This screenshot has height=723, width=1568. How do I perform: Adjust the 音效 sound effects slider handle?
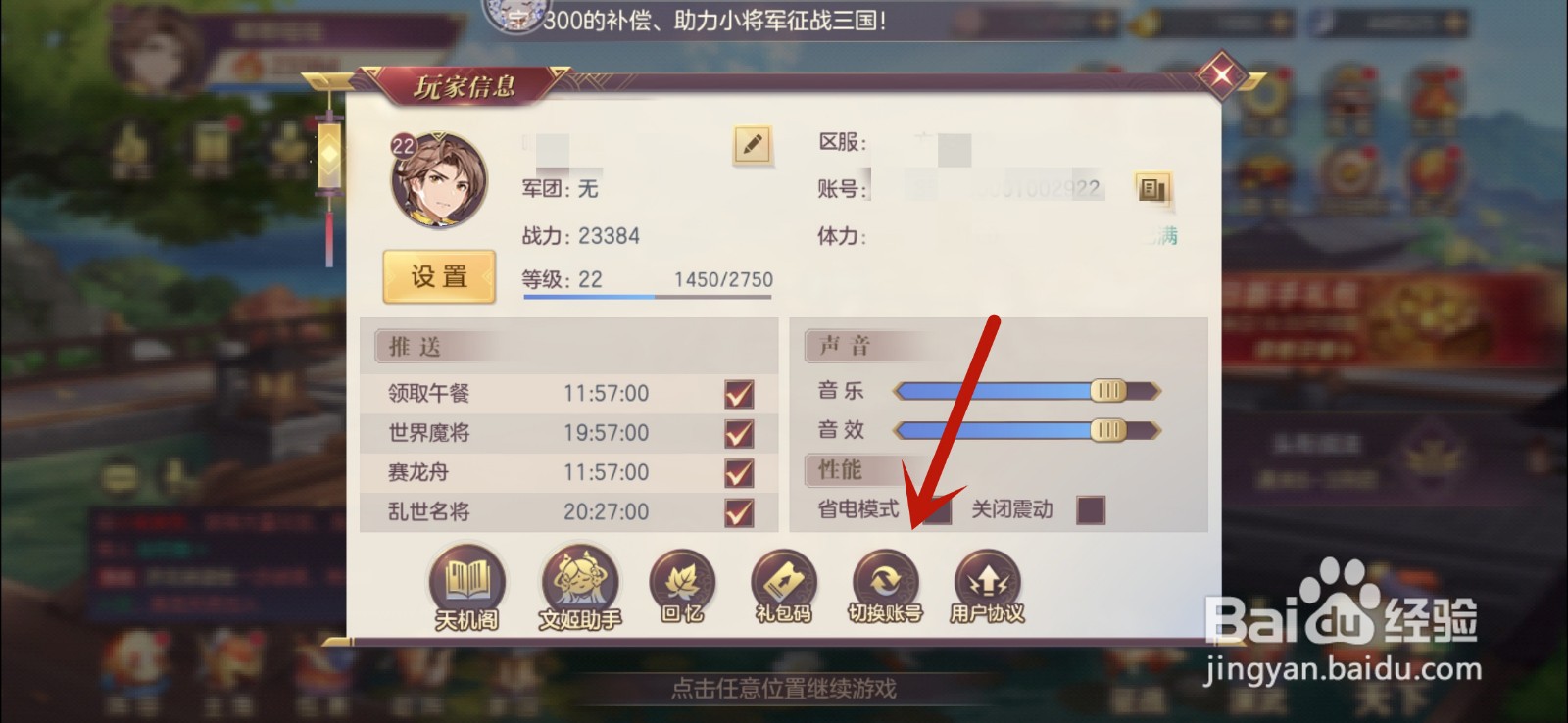tap(1108, 430)
